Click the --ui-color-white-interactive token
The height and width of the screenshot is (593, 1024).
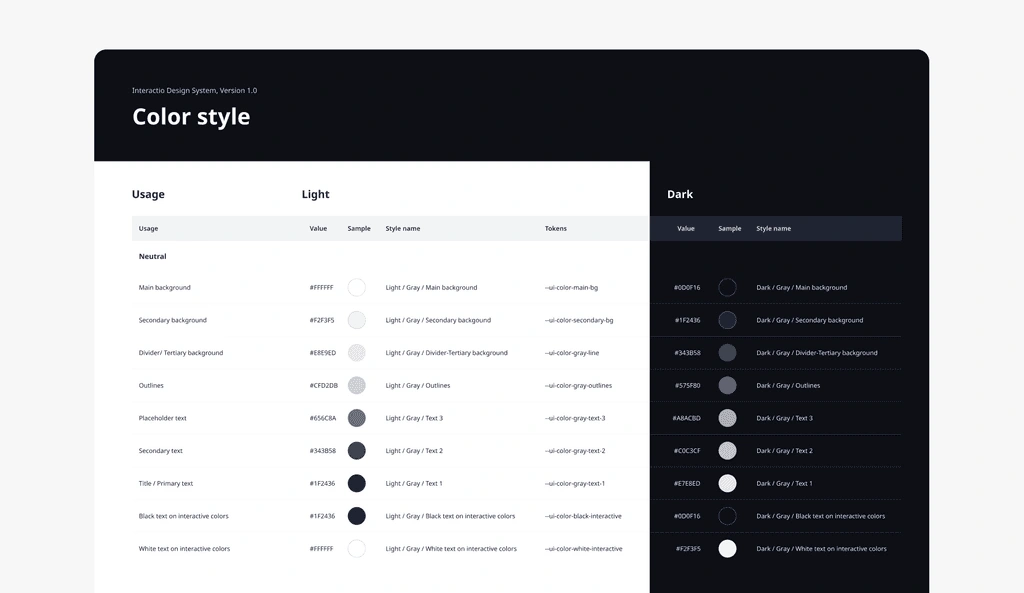coord(584,549)
